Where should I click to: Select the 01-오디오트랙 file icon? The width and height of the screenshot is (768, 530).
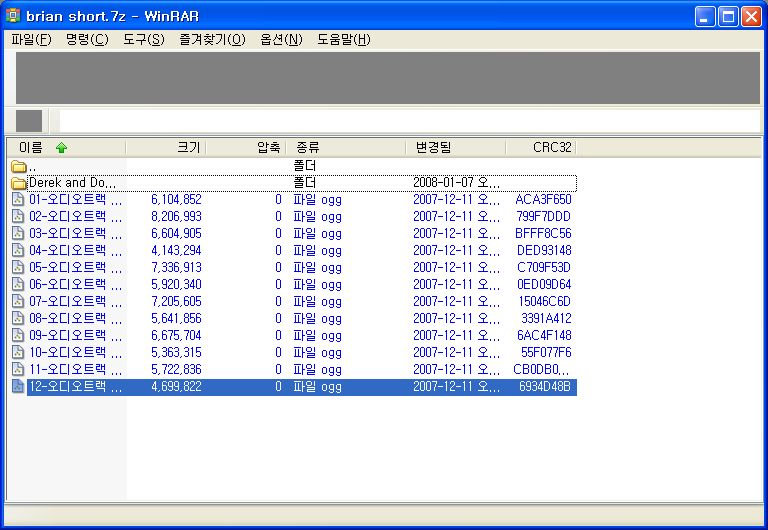pyautogui.click(x=18, y=199)
